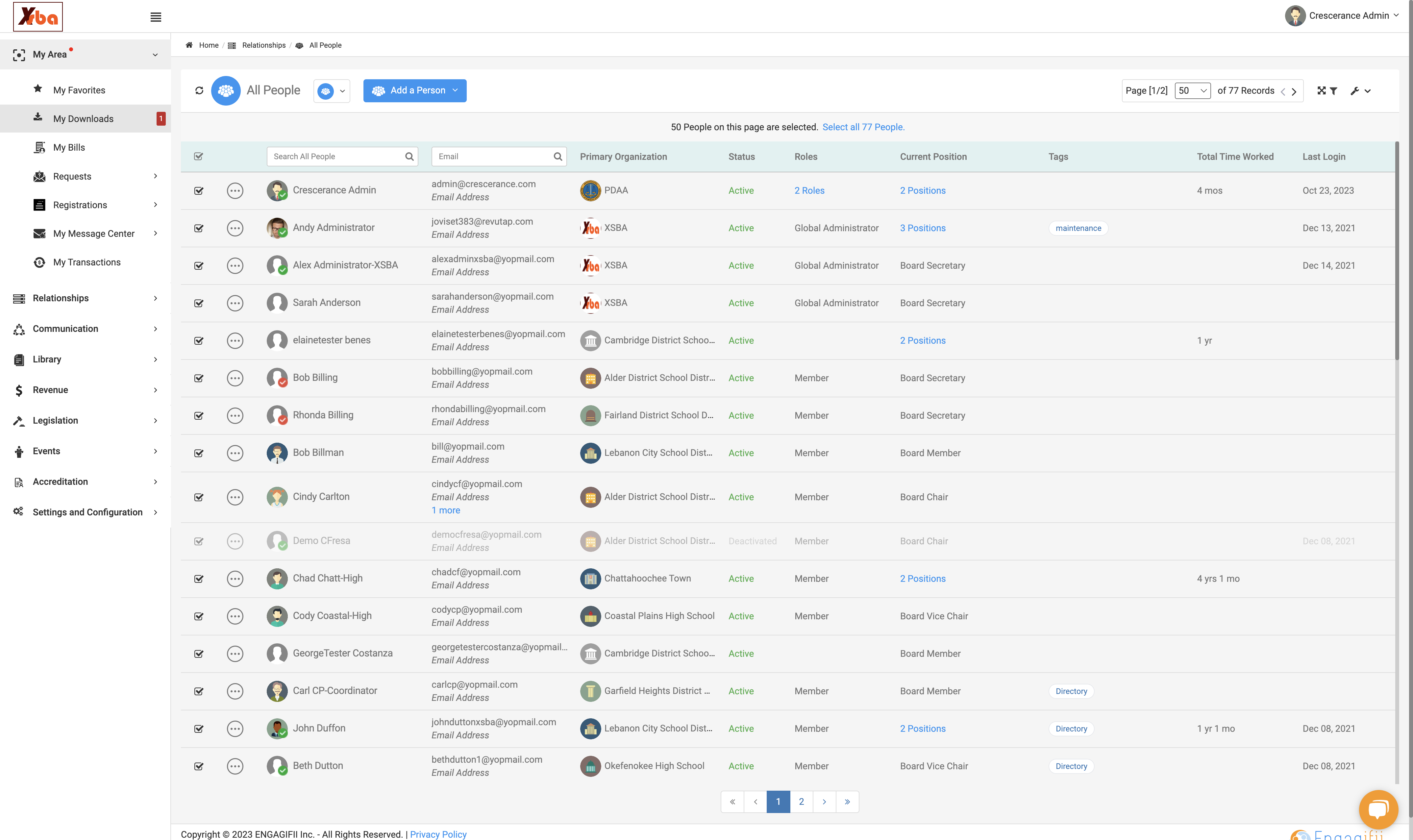1413x840 pixels.
Task: Select My Bills menu item
Action: [x=69, y=147]
